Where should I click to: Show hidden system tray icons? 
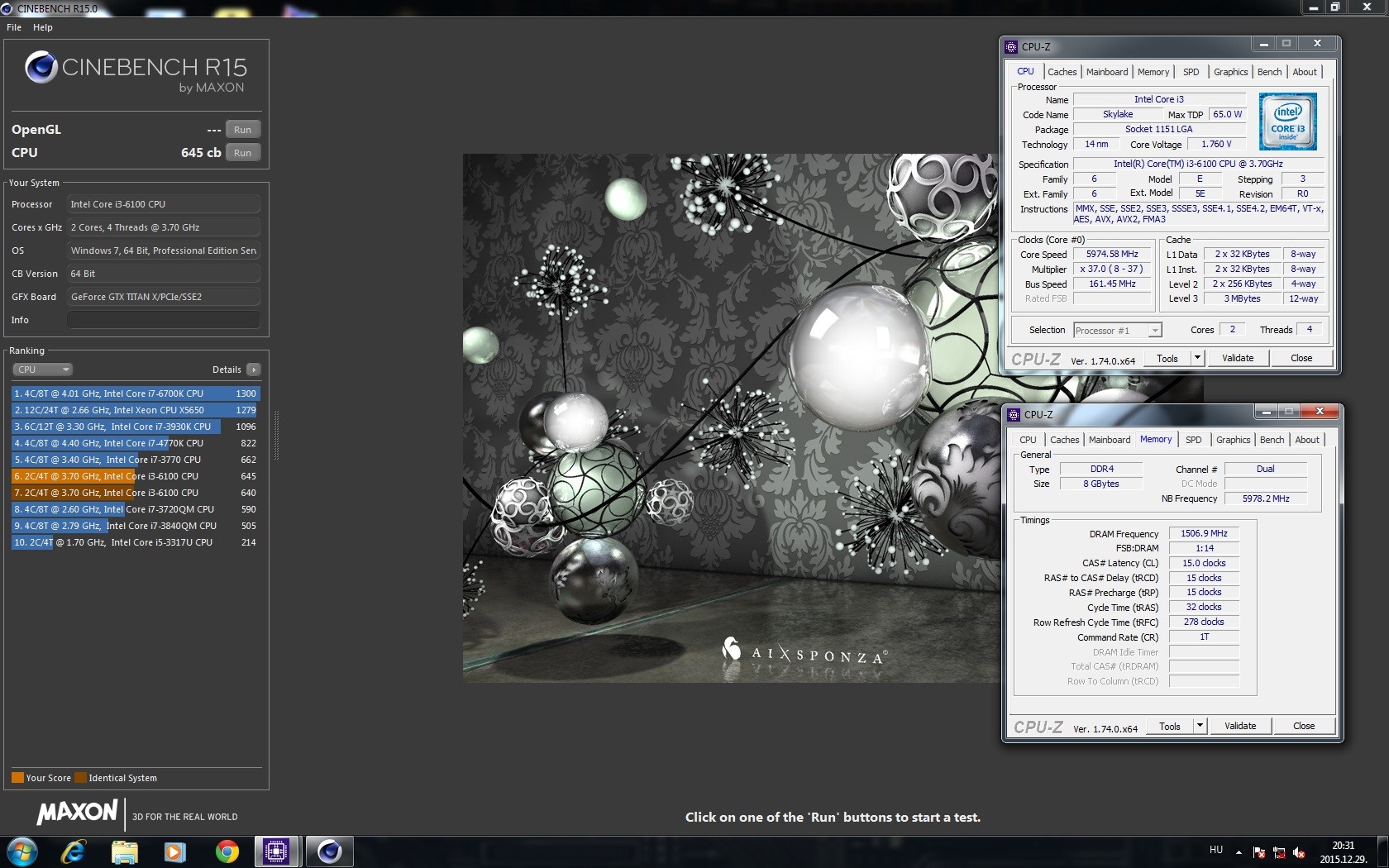[x=1239, y=851]
